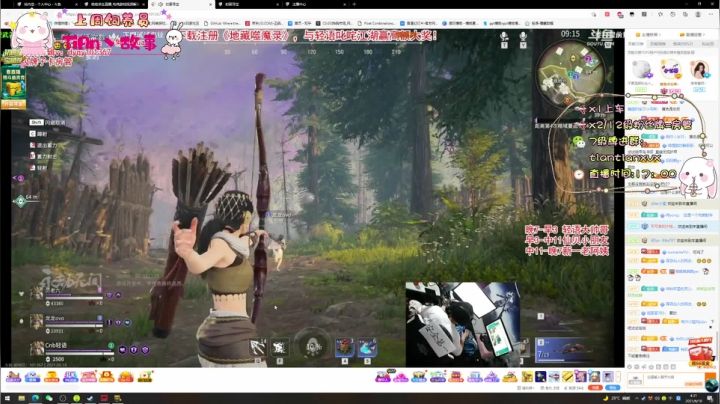The height and width of the screenshot is (404, 720).
Task: Open the middle ranked fan avatar
Action: coord(670,70)
